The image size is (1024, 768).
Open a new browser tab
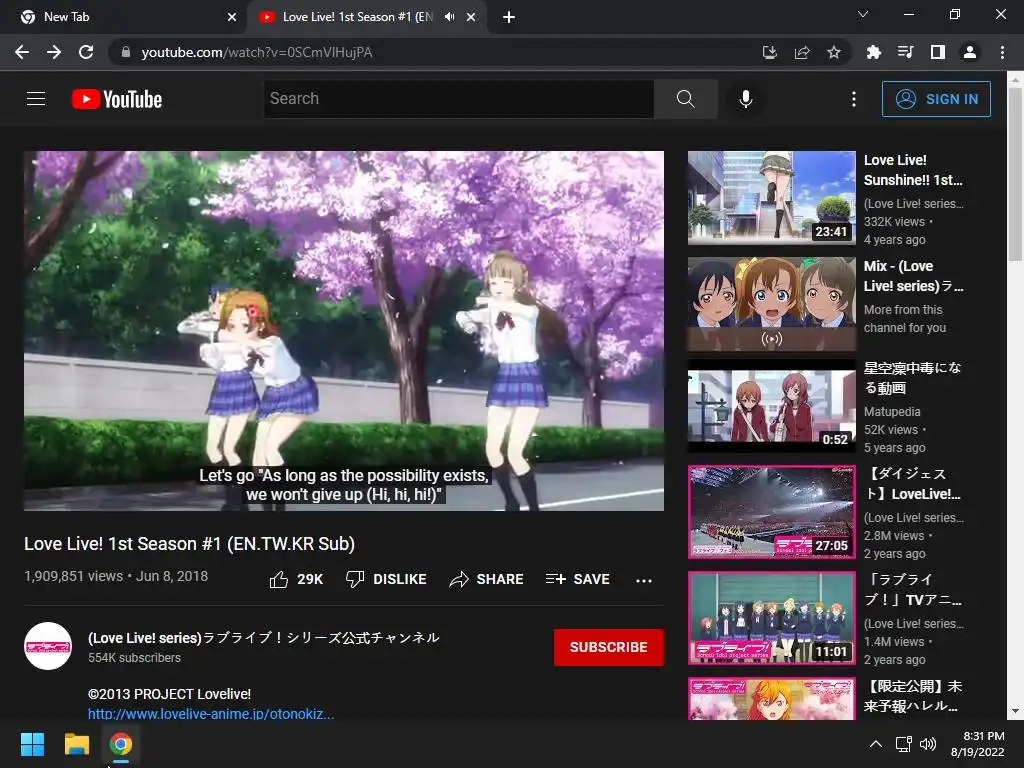(x=509, y=17)
